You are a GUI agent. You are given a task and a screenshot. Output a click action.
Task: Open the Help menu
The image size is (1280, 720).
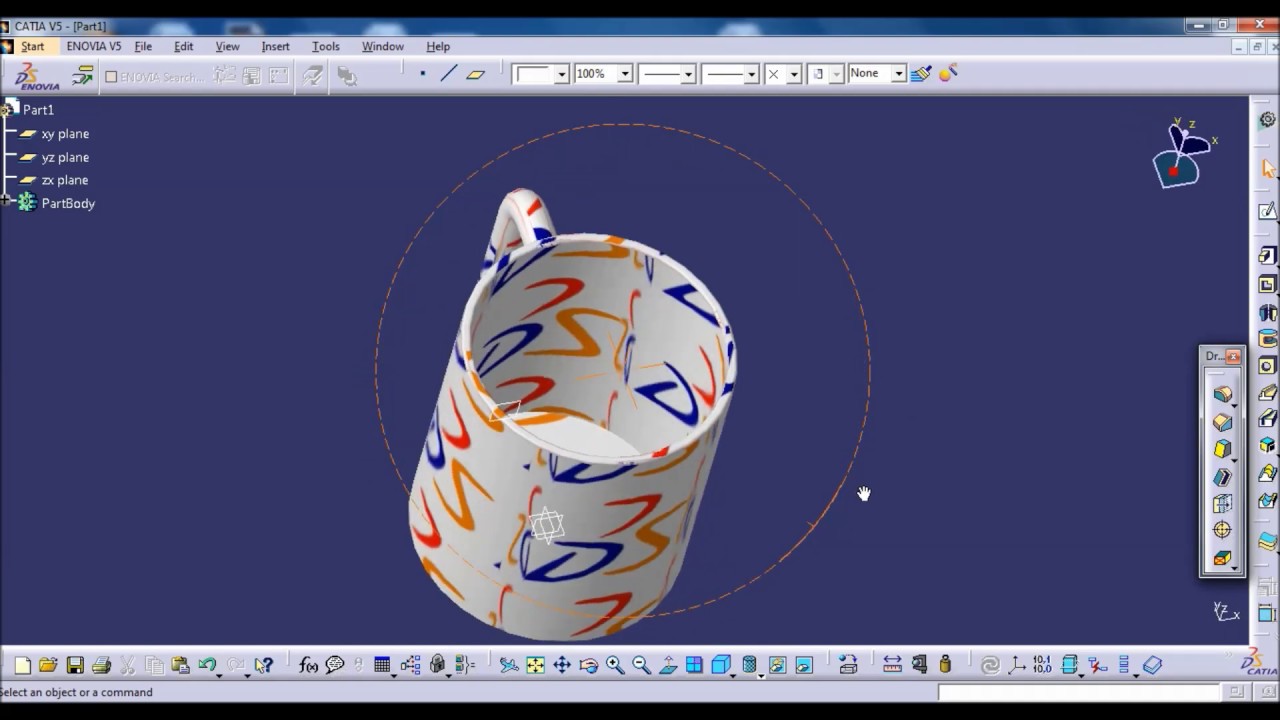click(x=438, y=46)
